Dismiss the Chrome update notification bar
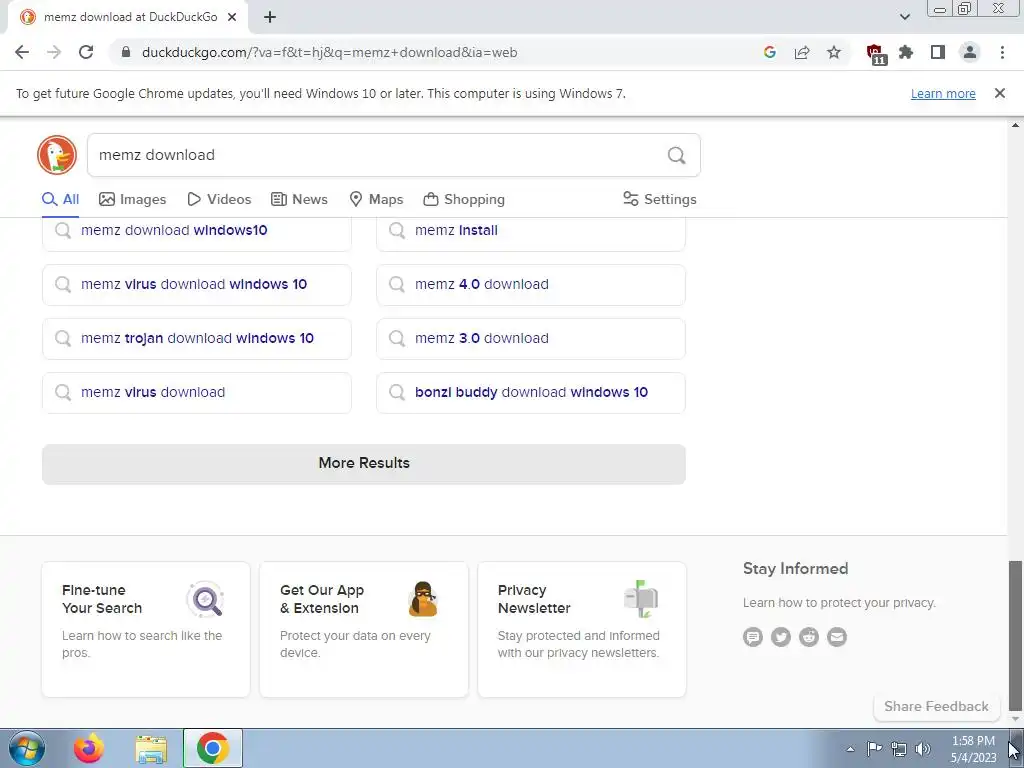1024x768 pixels. point(1000,93)
